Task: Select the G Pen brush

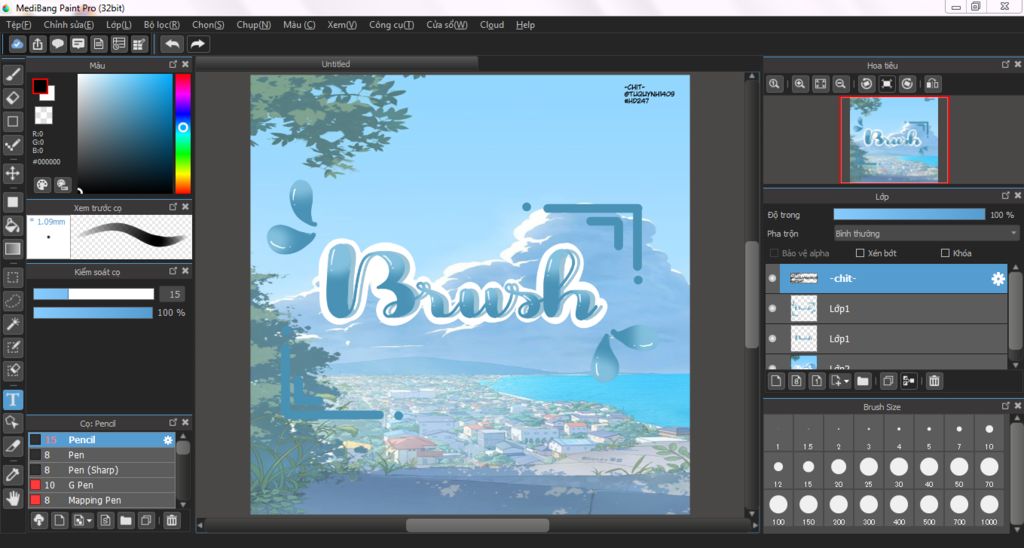Action: [x=102, y=485]
